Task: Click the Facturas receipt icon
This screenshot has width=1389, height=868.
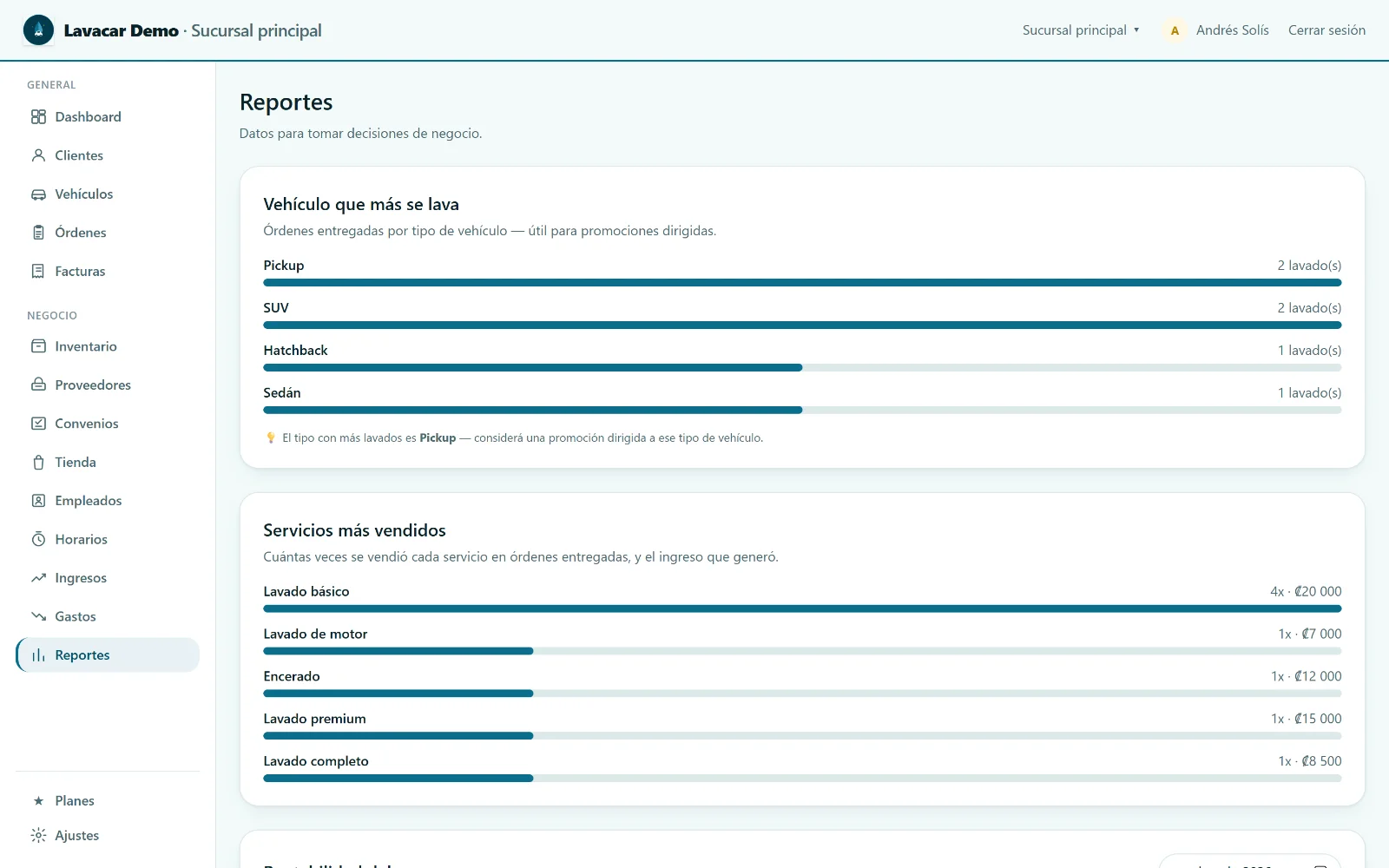Action: pyautogui.click(x=38, y=272)
